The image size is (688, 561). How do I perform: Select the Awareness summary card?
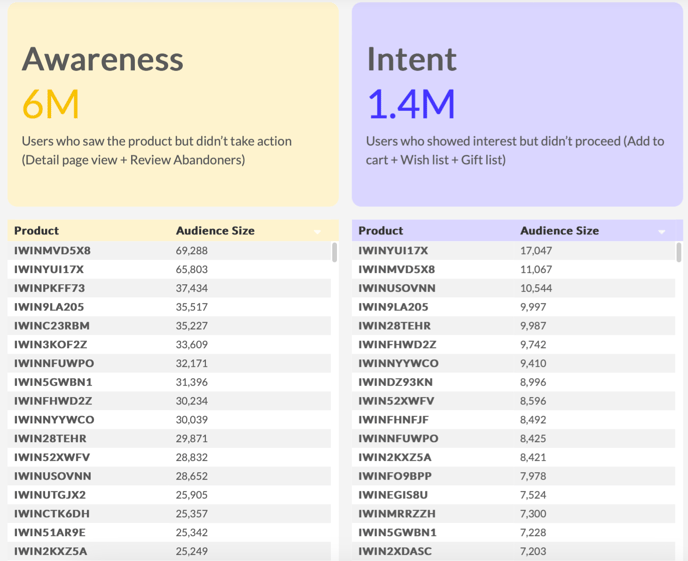point(173,104)
